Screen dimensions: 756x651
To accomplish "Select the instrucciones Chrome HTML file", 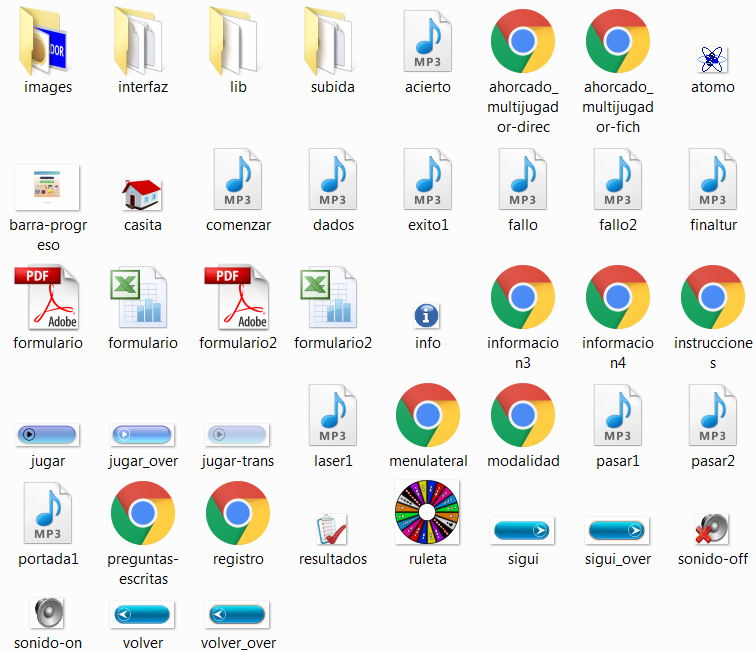I will tap(712, 298).
